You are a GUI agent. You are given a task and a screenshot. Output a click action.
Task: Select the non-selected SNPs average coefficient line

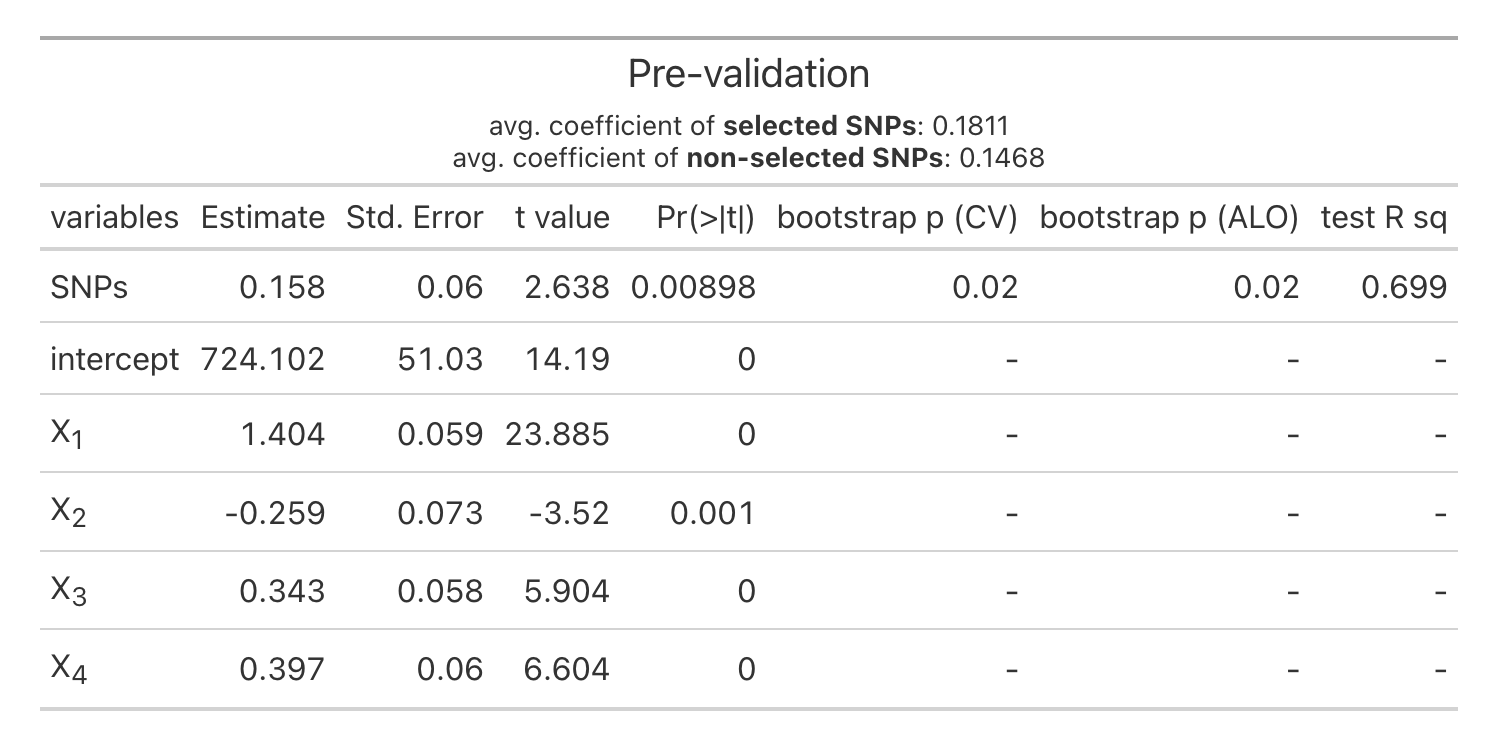[x=748, y=158]
